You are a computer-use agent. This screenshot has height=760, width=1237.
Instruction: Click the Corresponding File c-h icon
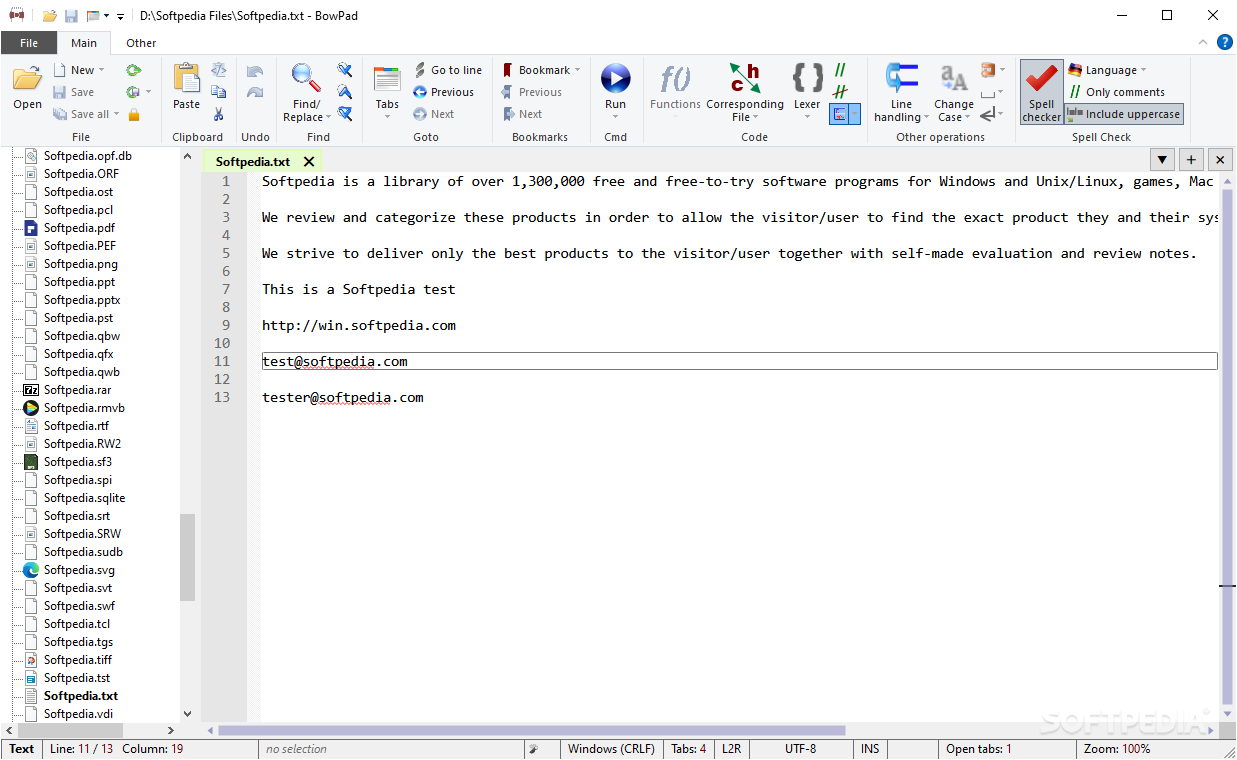click(744, 78)
